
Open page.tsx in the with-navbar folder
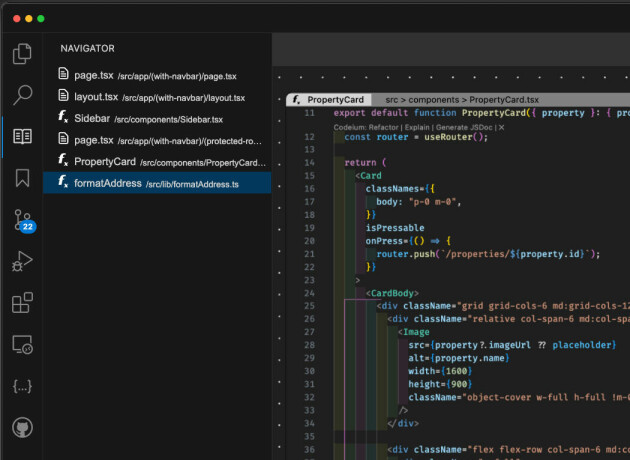157,75
